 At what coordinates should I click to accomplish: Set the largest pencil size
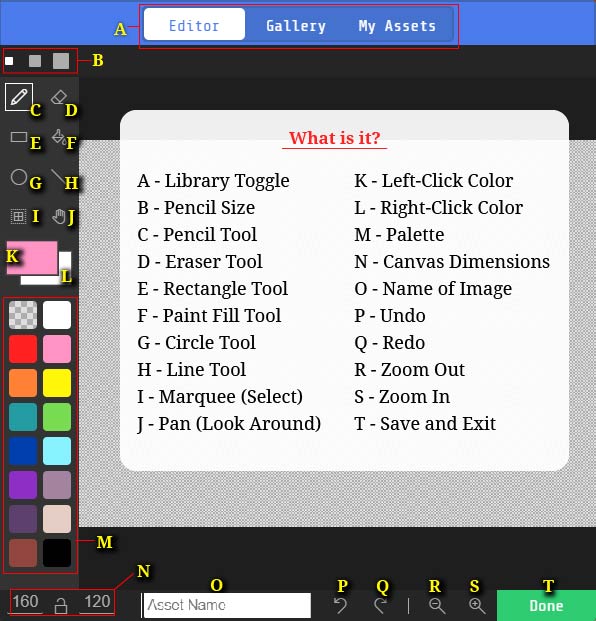pyautogui.click(x=61, y=61)
